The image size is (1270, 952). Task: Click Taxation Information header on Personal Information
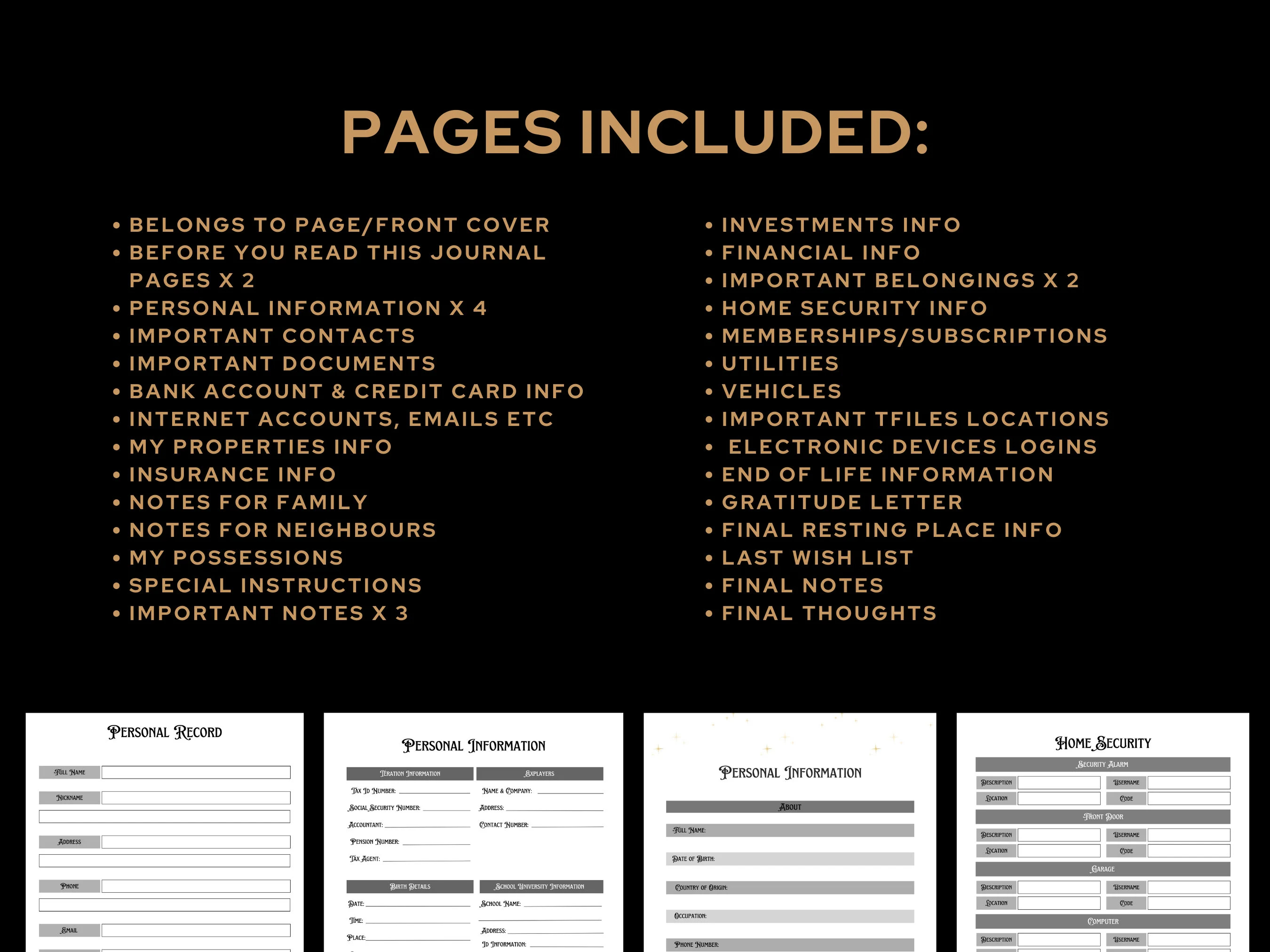point(410,772)
